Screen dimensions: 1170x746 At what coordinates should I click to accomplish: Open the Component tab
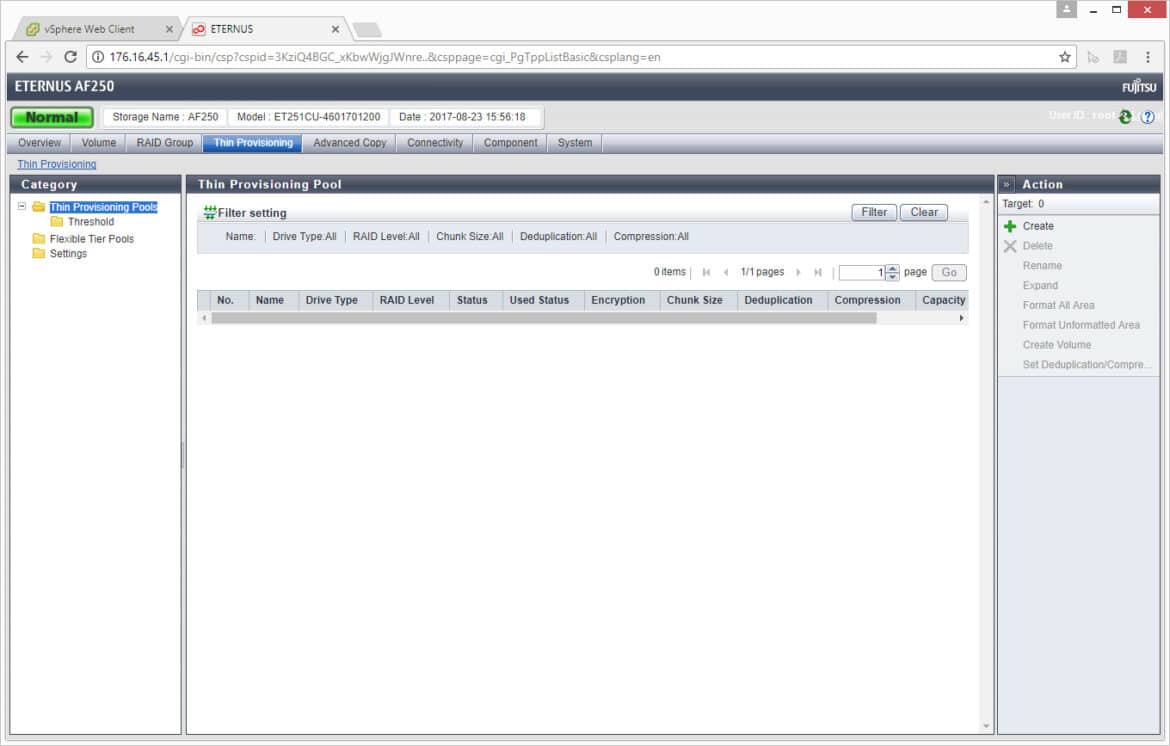click(x=510, y=142)
